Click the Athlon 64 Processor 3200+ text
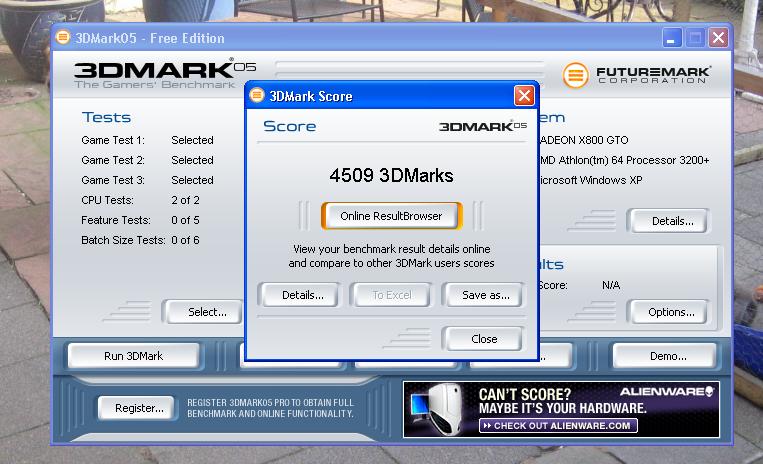The width and height of the screenshot is (763, 464). (624, 160)
